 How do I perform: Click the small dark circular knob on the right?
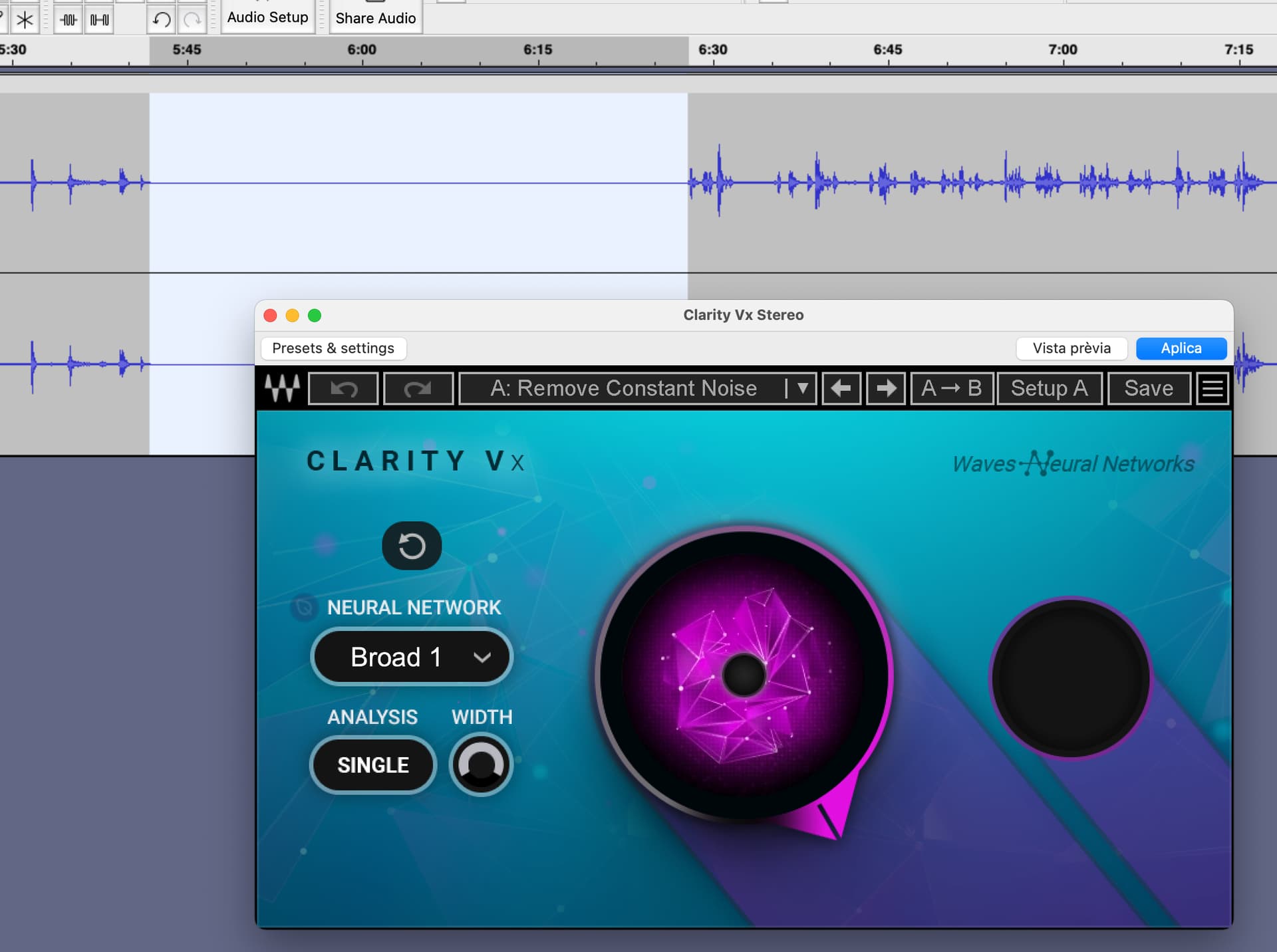(1070, 677)
